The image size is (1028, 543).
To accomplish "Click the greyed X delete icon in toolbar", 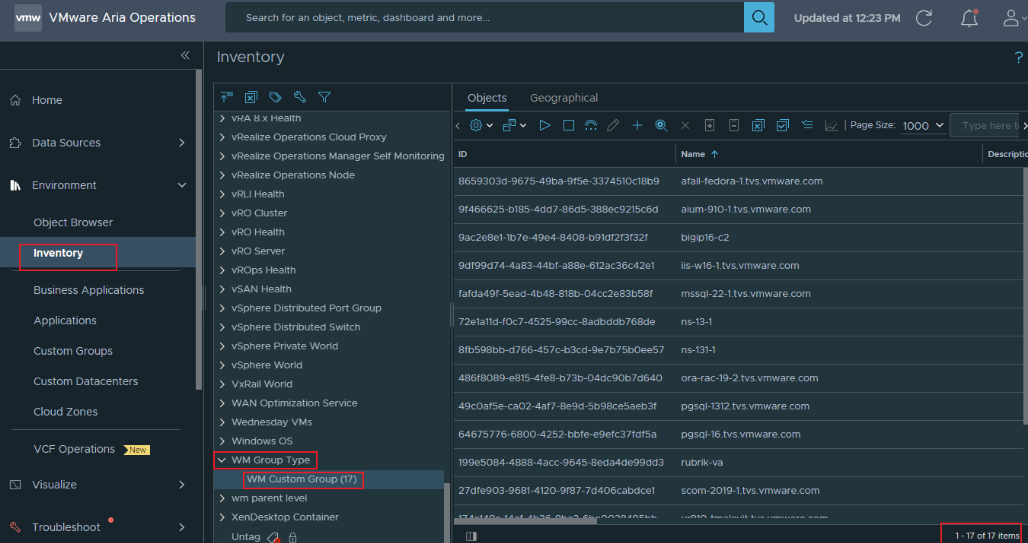I will point(685,125).
